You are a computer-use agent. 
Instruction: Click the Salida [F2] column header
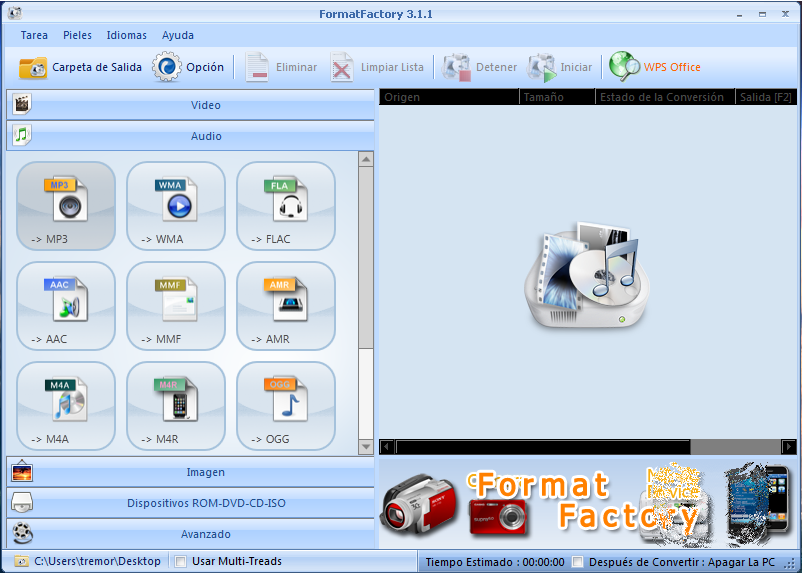(766, 97)
